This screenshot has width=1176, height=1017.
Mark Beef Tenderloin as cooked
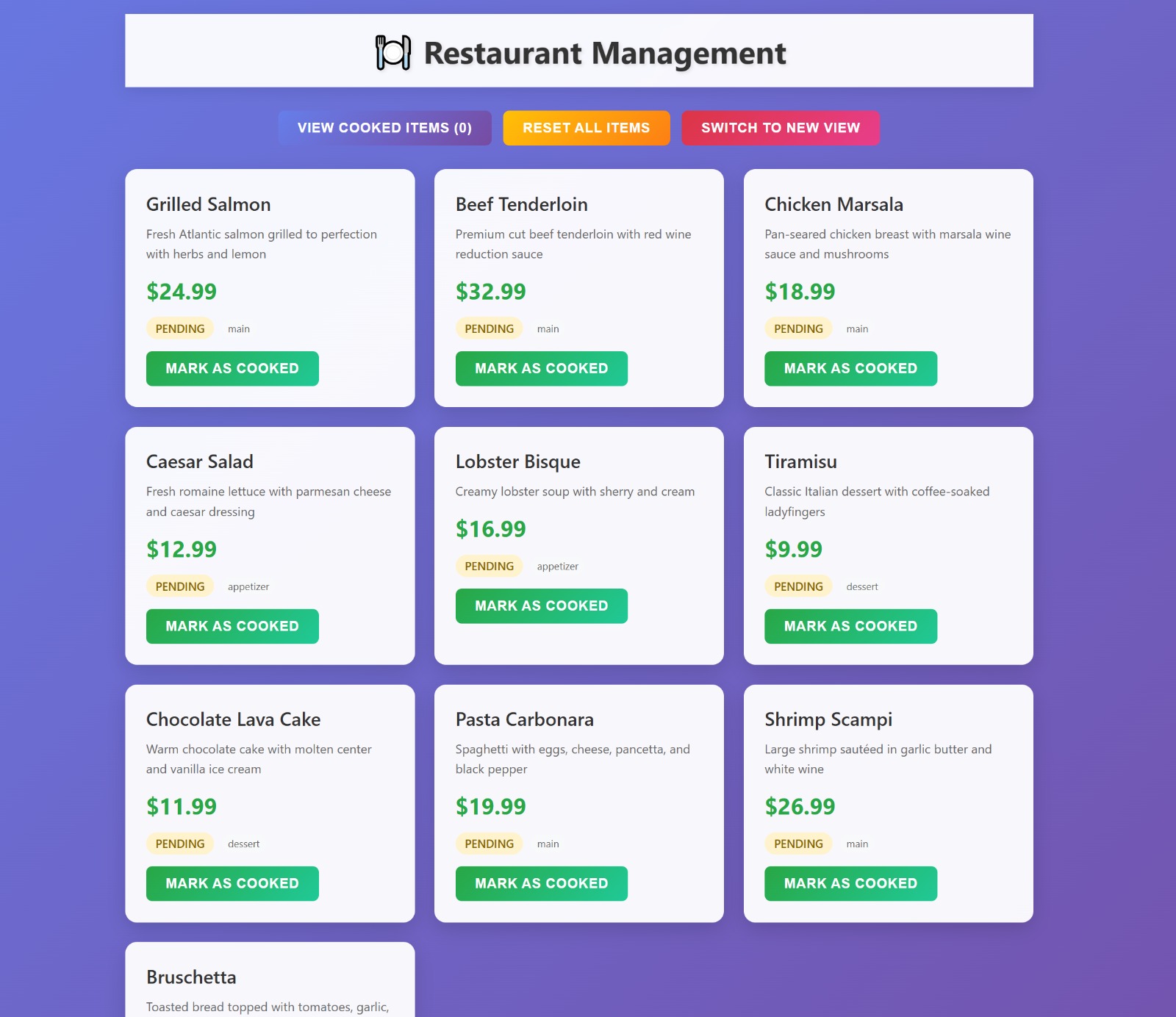pyautogui.click(x=542, y=368)
